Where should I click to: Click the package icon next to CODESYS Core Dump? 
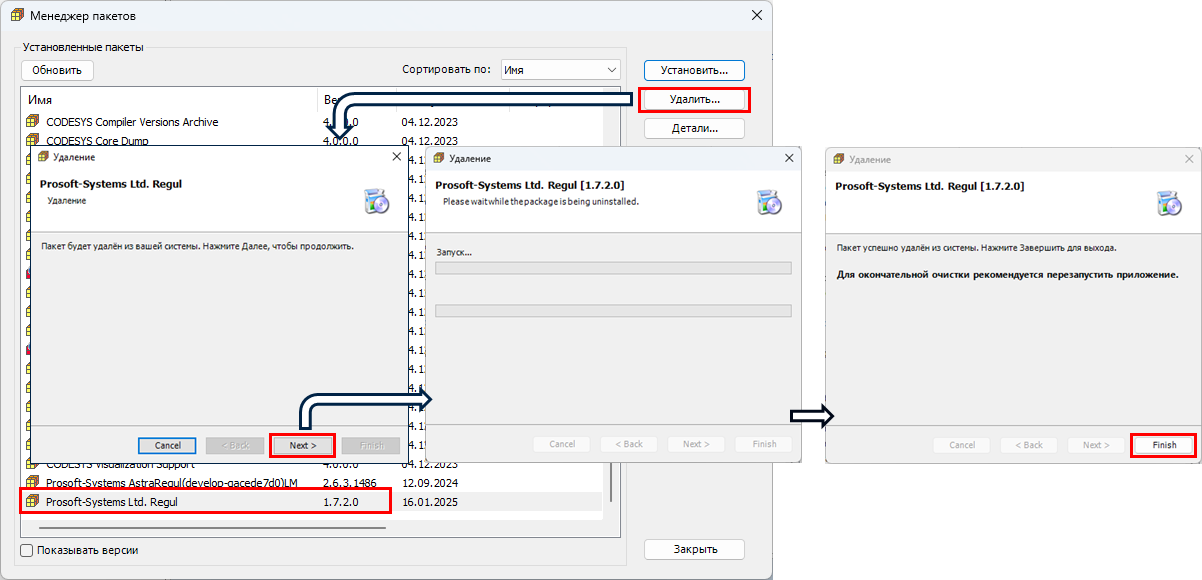[32, 141]
